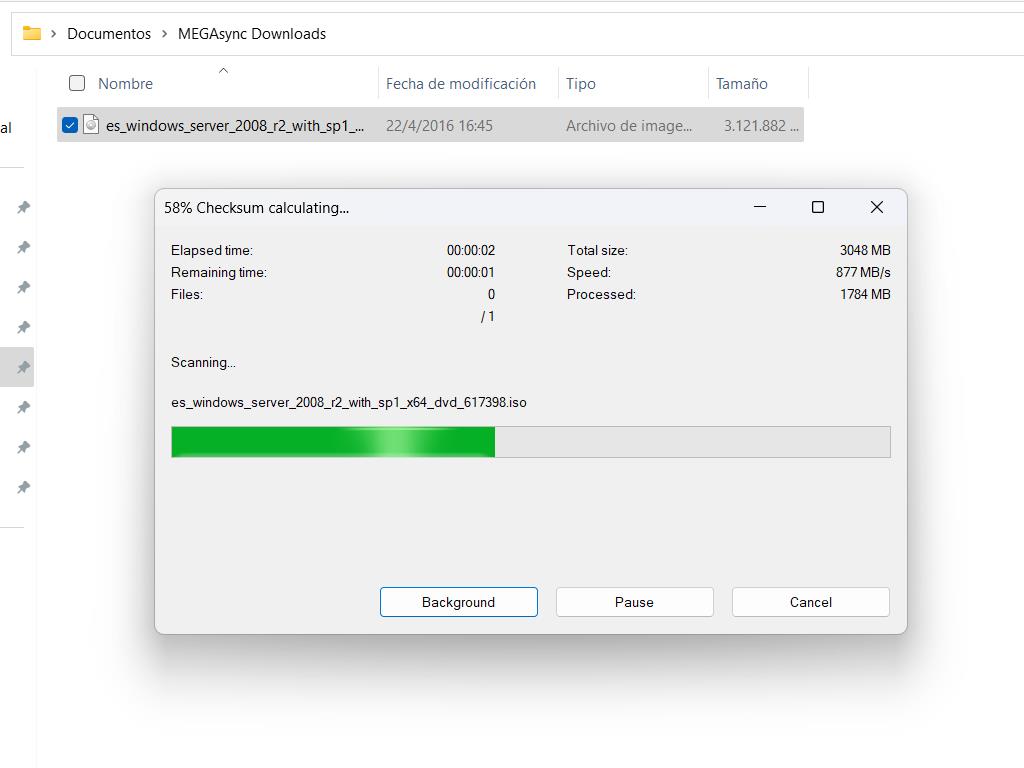This screenshot has height=768, width=1024.
Task: Tick the select-all checkbox beside Nombre
Action: 77,83
